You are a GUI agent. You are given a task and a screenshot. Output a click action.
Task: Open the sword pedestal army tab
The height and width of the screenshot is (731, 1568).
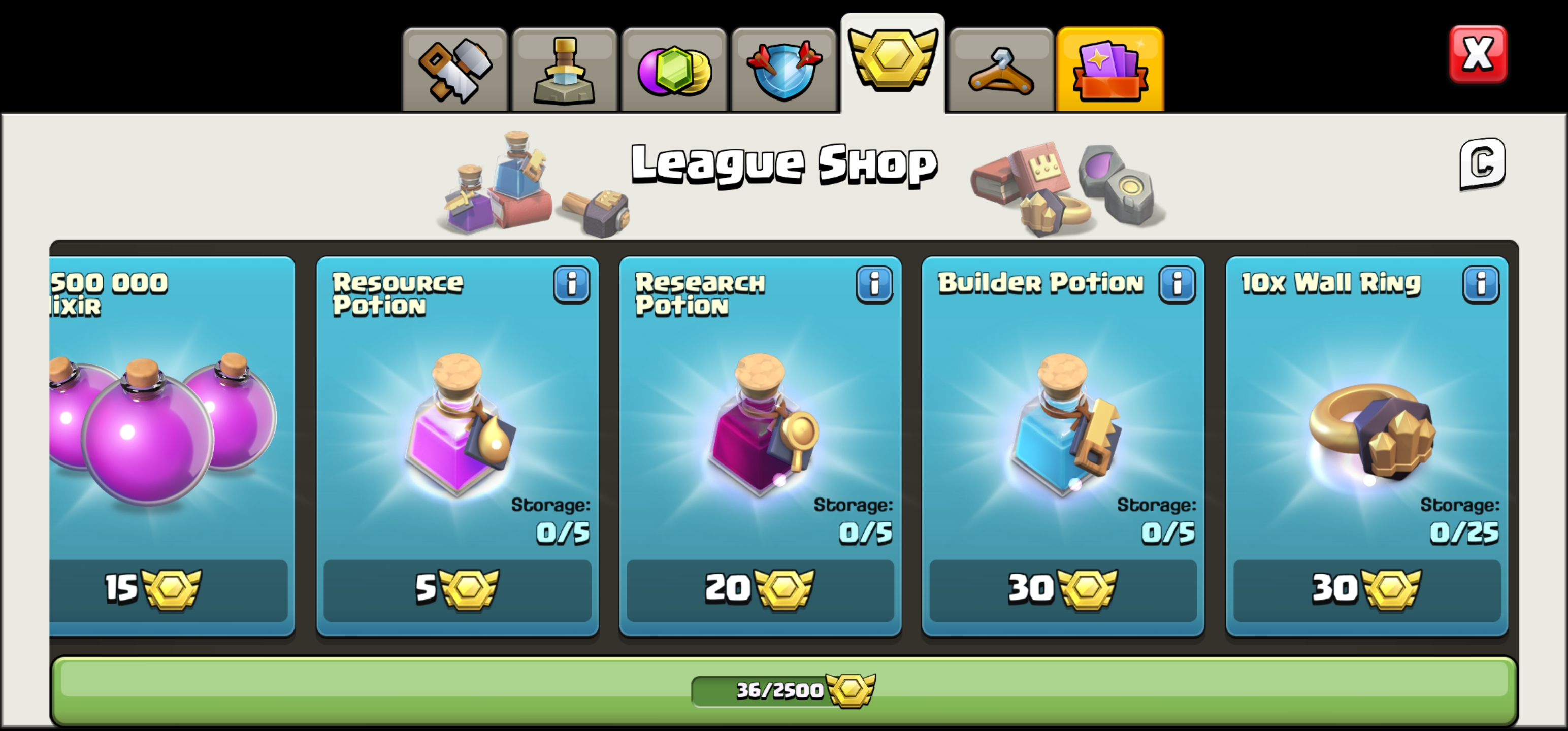(x=564, y=70)
